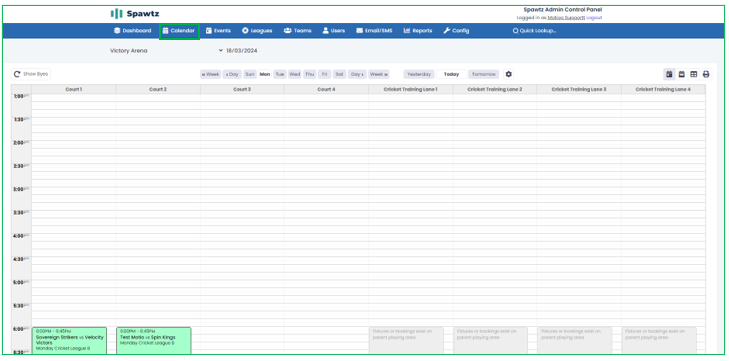The image size is (729, 361).
Task: Select Wed in the day picker
Action: [294, 74]
